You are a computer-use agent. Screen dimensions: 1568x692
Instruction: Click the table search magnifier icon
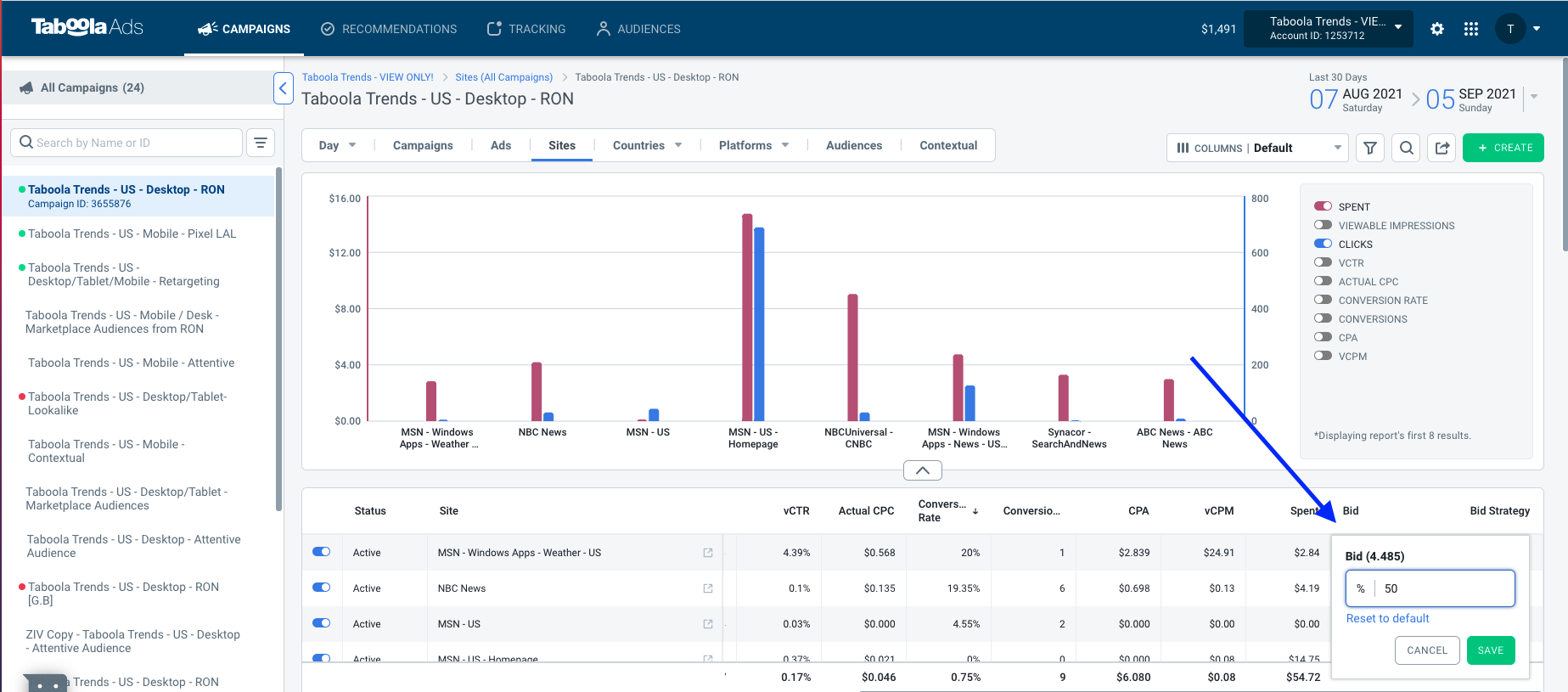[1406, 148]
